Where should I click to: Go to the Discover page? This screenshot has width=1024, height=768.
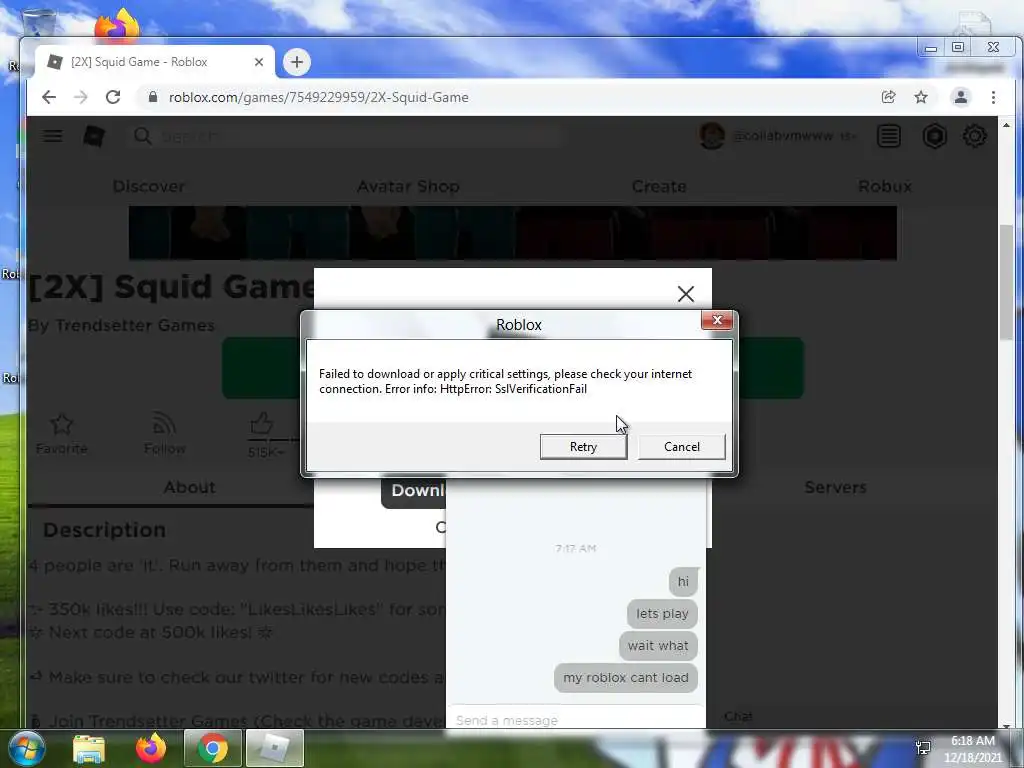coord(148,186)
